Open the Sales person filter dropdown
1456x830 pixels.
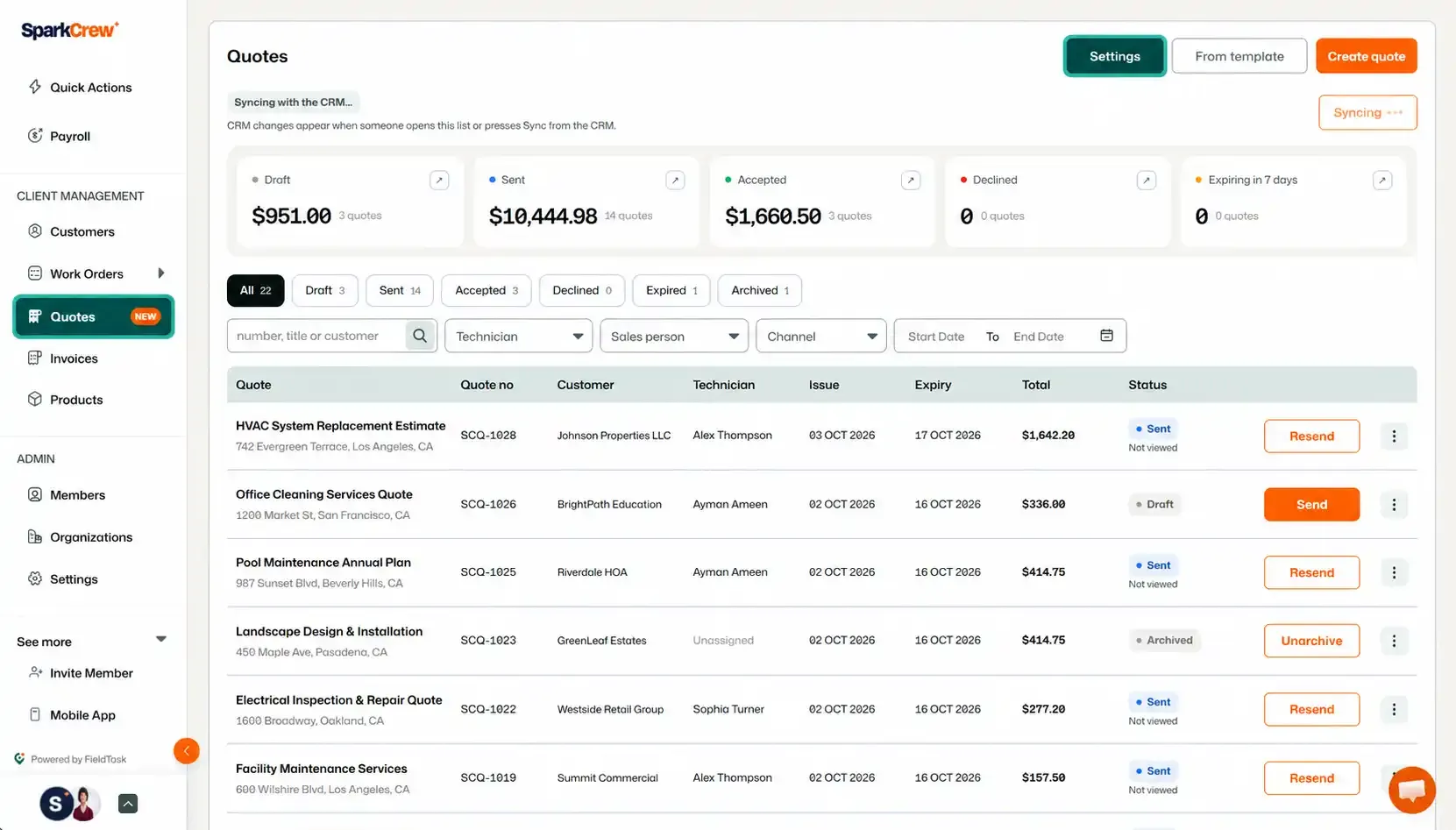point(674,336)
